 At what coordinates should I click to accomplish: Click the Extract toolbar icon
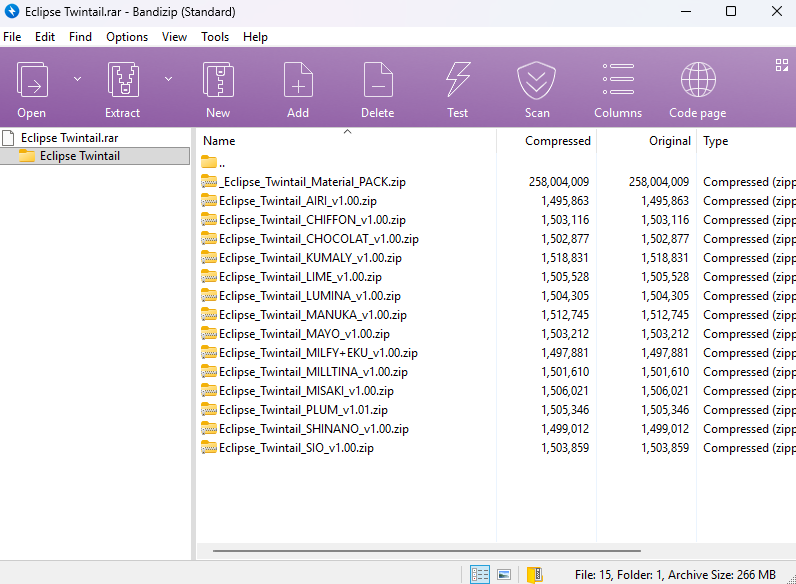click(123, 80)
